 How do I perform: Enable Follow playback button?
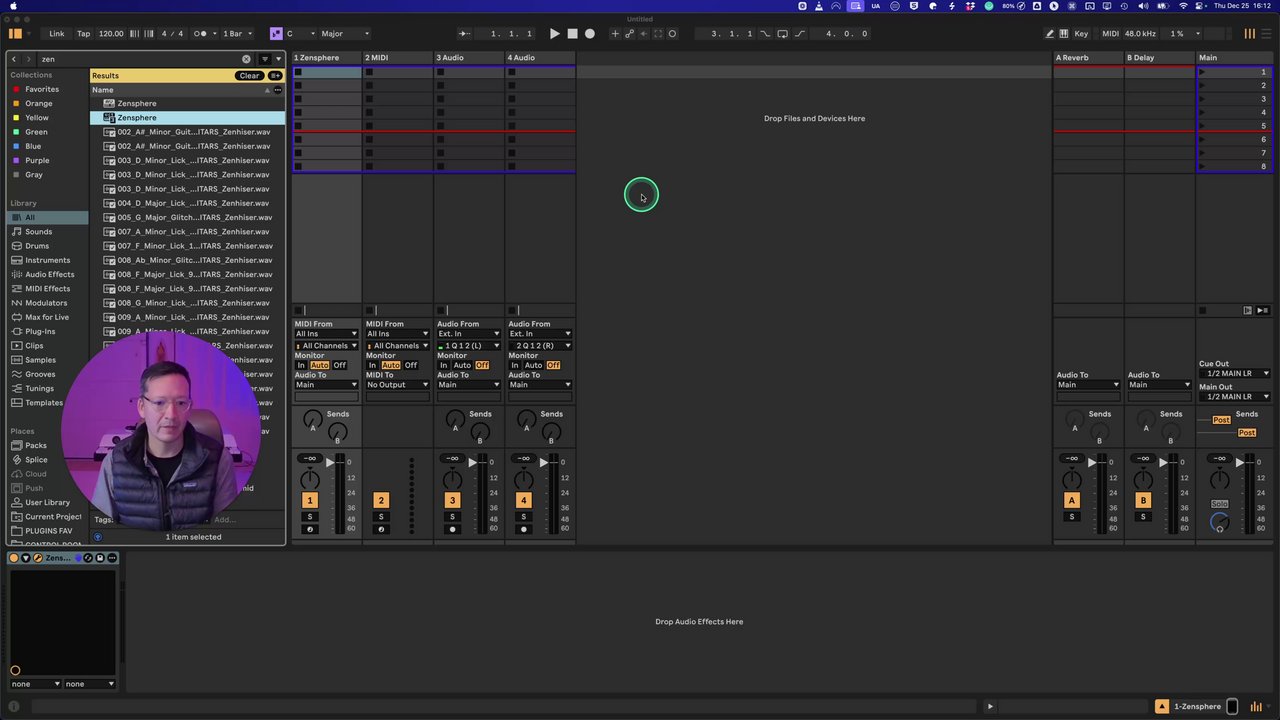[464, 34]
